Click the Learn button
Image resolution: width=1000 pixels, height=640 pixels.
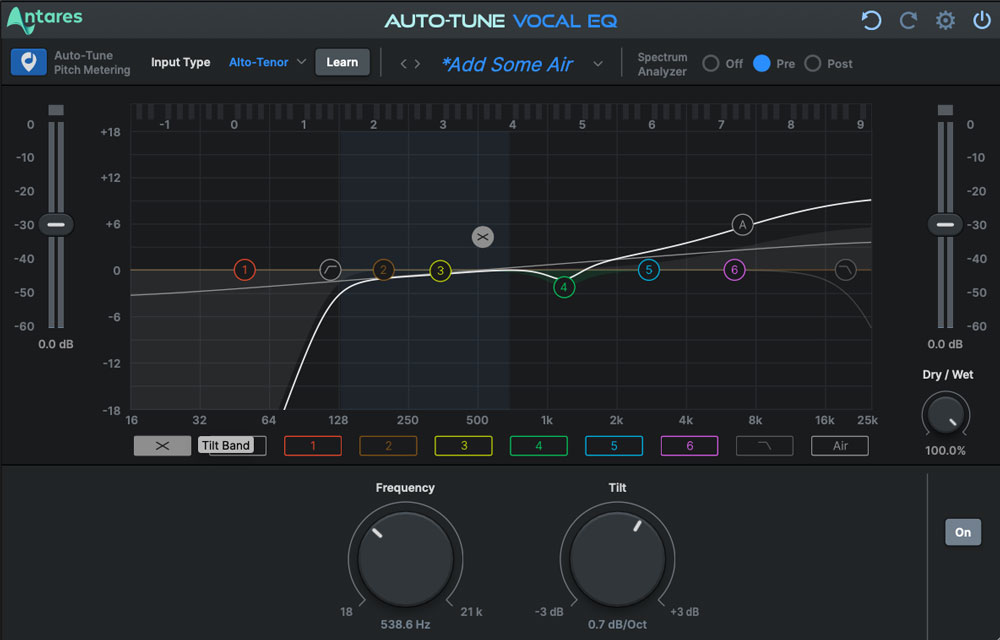(342, 62)
